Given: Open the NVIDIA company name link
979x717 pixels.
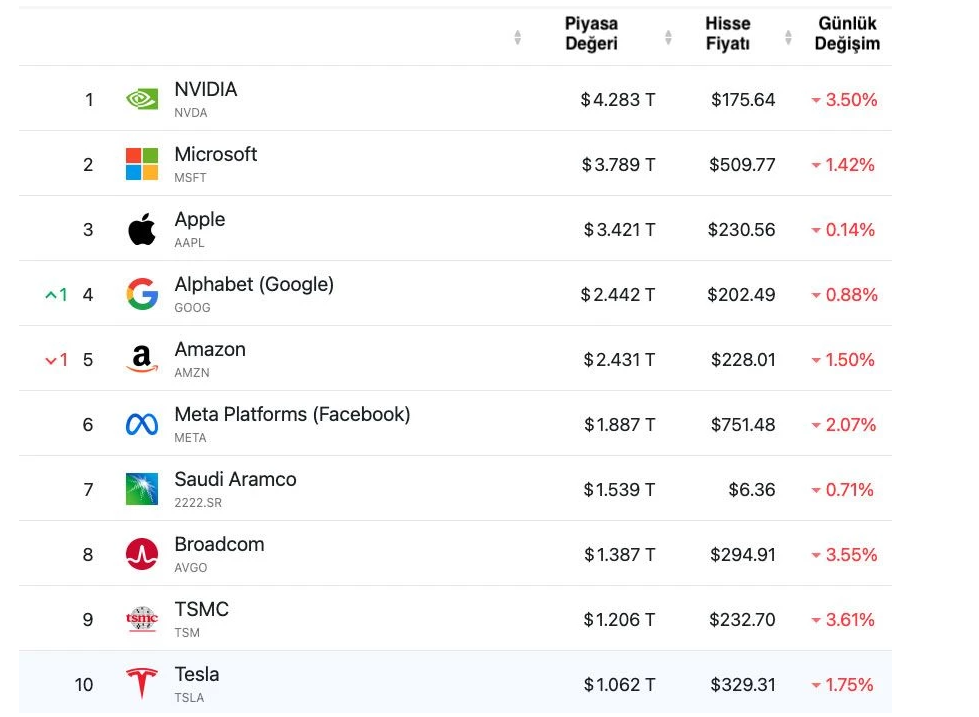Looking at the screenshot, I should click(206, 90).
